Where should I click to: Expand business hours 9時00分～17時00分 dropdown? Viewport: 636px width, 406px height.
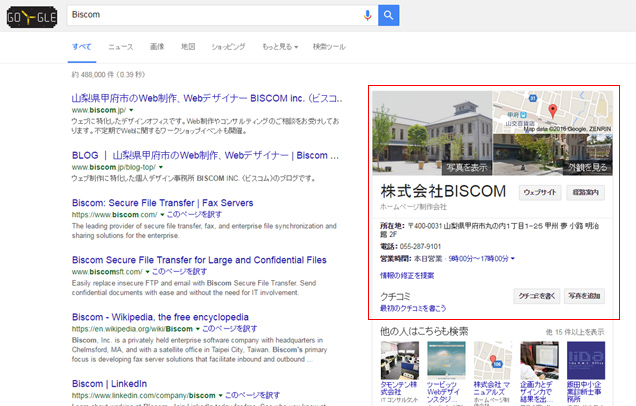(x=481, y=259)
